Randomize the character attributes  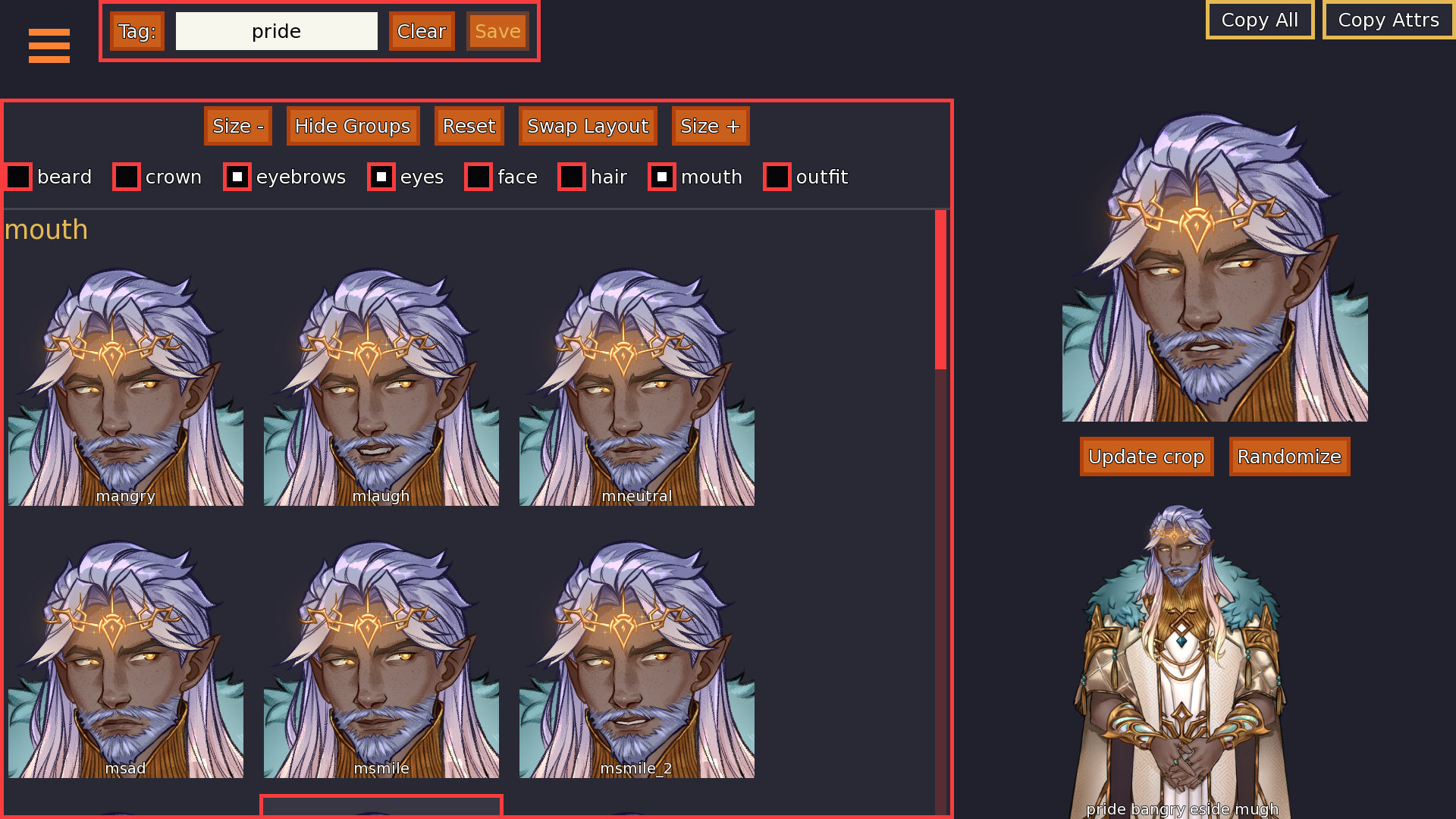pos(1289,457)
